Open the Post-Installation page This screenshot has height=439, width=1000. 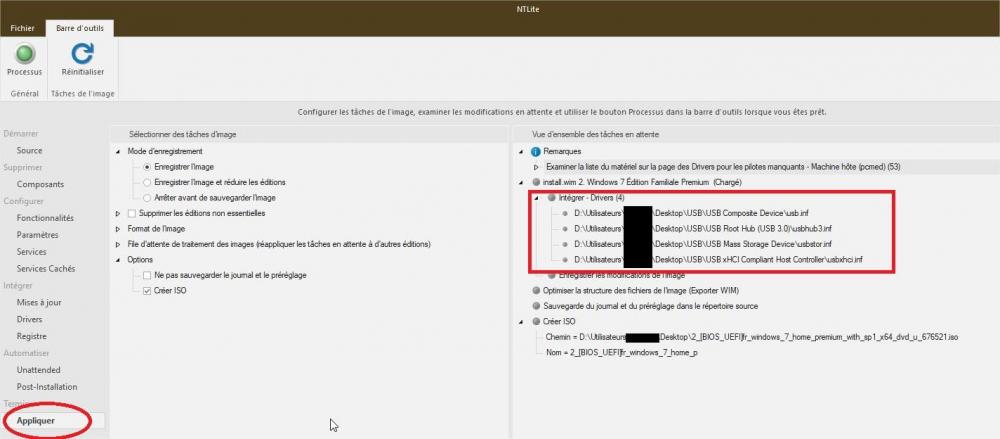coord(47,387)
